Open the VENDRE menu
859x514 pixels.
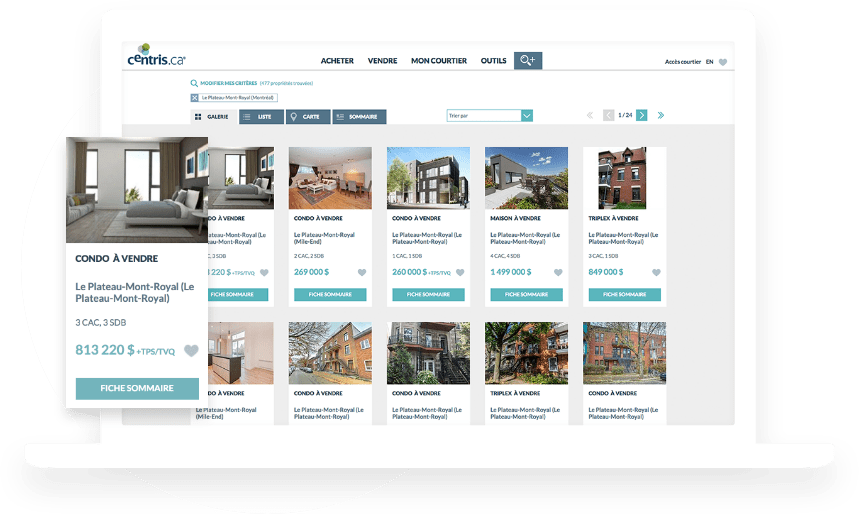(x=382, y=61)
